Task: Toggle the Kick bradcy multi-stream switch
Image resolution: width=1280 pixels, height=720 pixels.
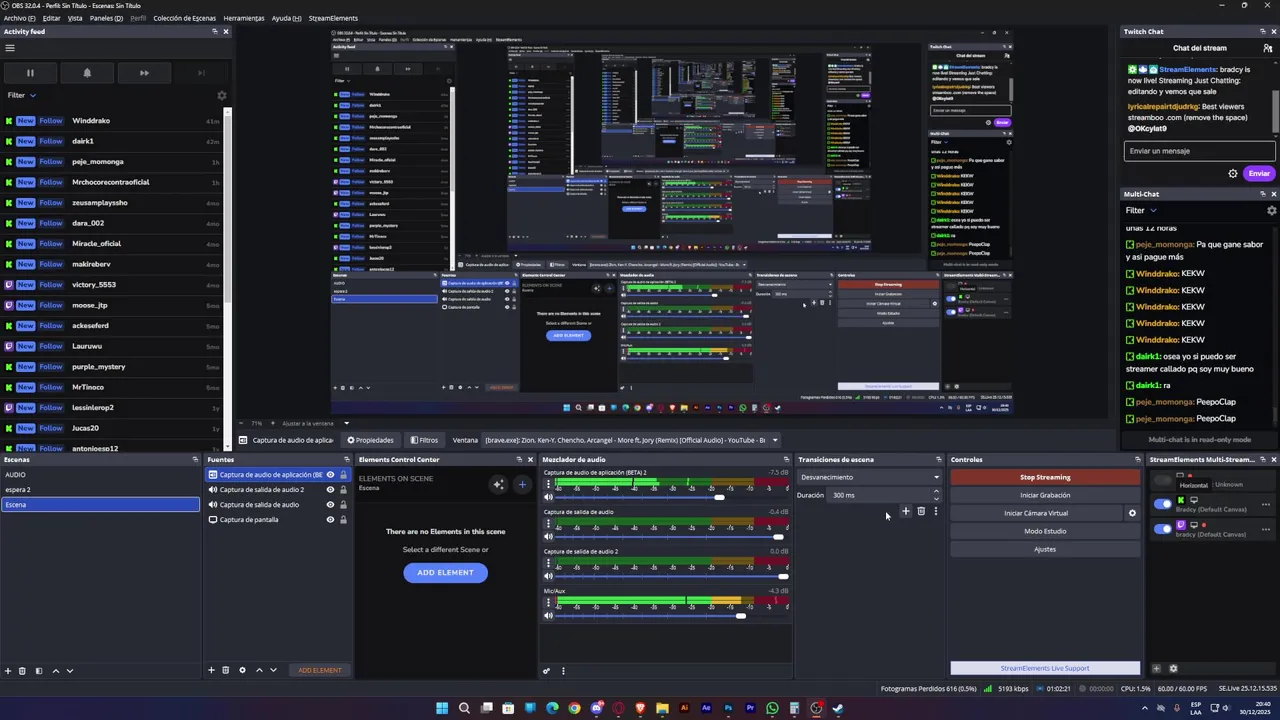Action: pyautogui.click(x=1162, y=504)
